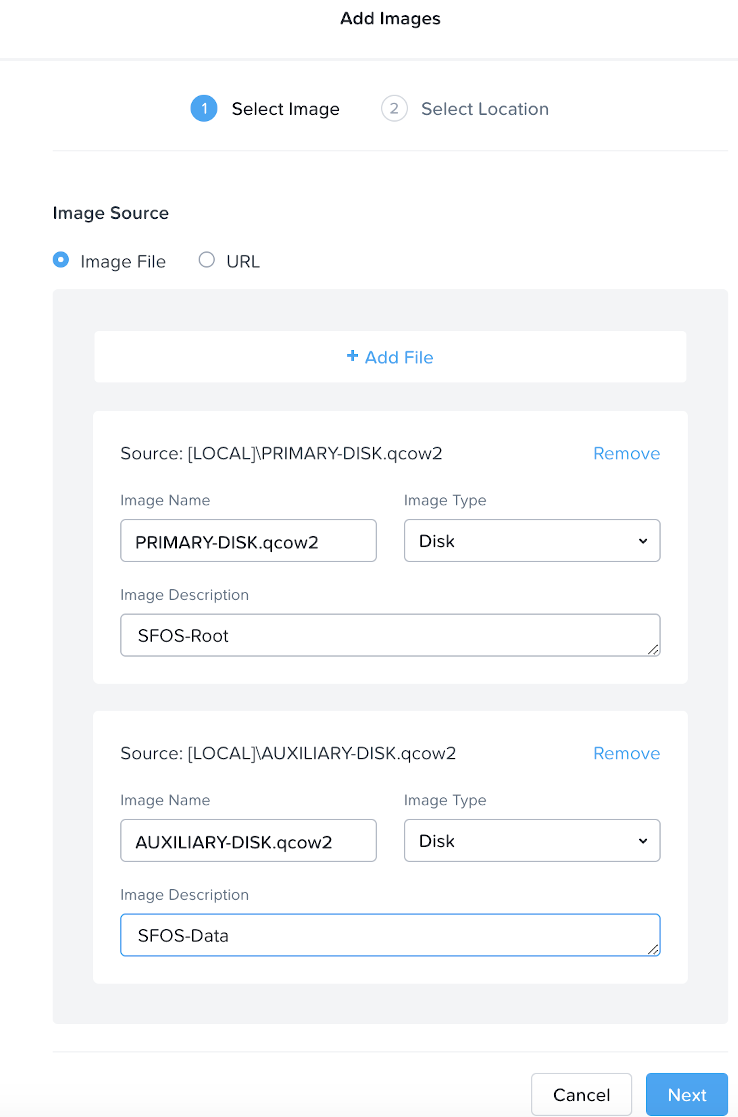Remove the AUXILIARY-DISK.qcow2 image
This screenshot has height=1117, width=738.
626,753
